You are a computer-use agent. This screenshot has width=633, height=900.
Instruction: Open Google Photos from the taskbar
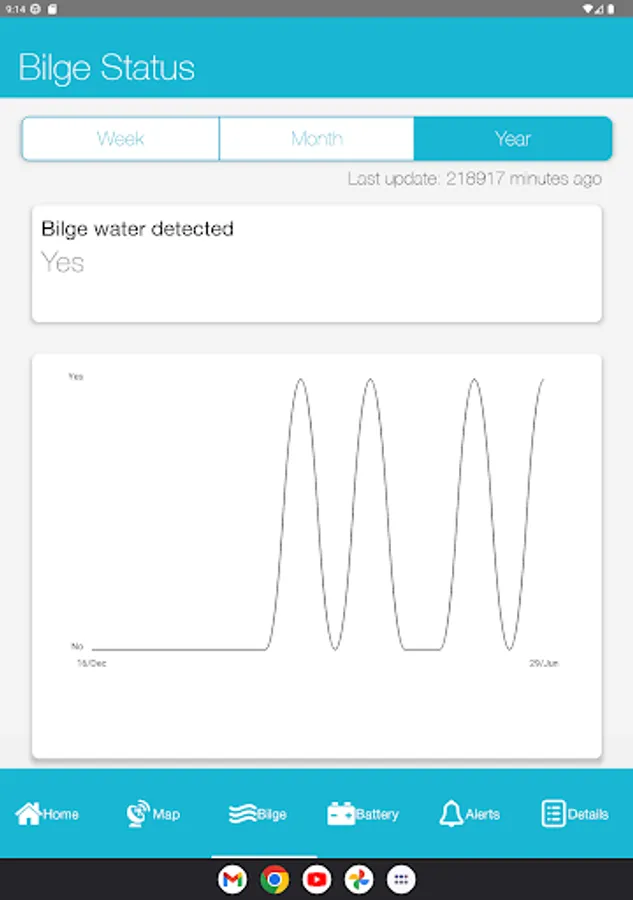[x=359, y=879]
